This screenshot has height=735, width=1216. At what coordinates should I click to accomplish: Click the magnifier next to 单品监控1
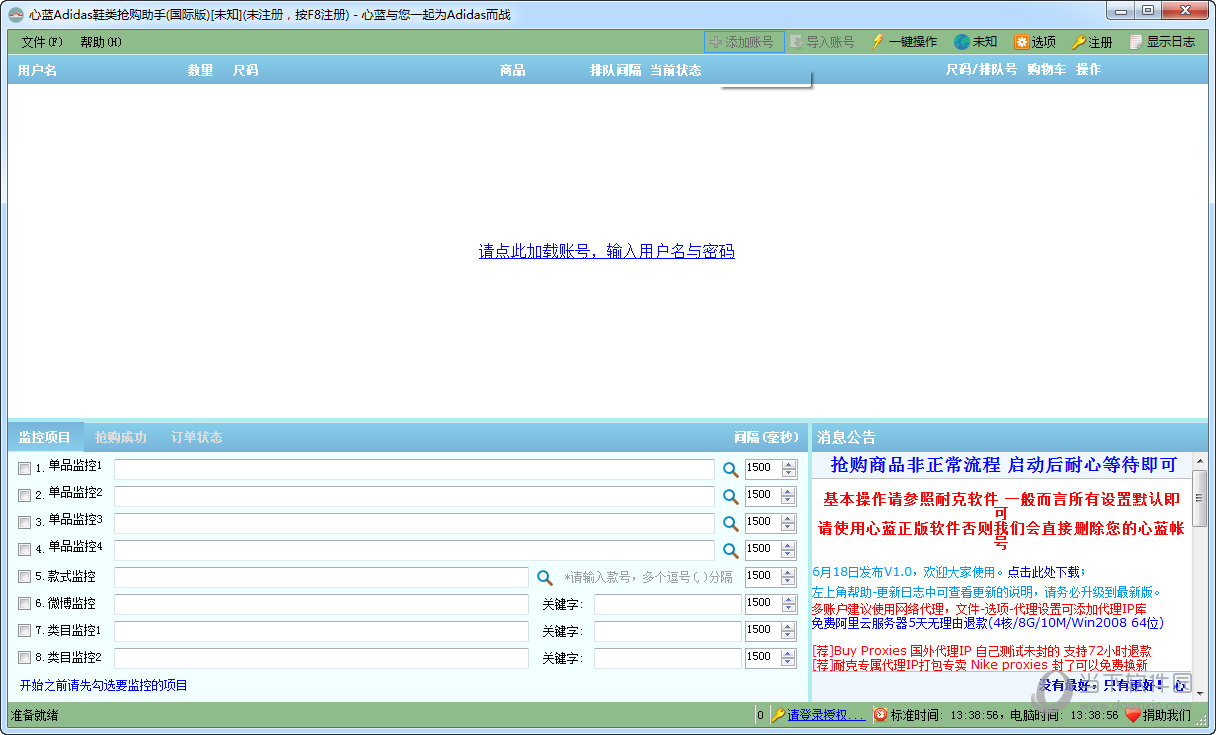click(x=731, y=469)
